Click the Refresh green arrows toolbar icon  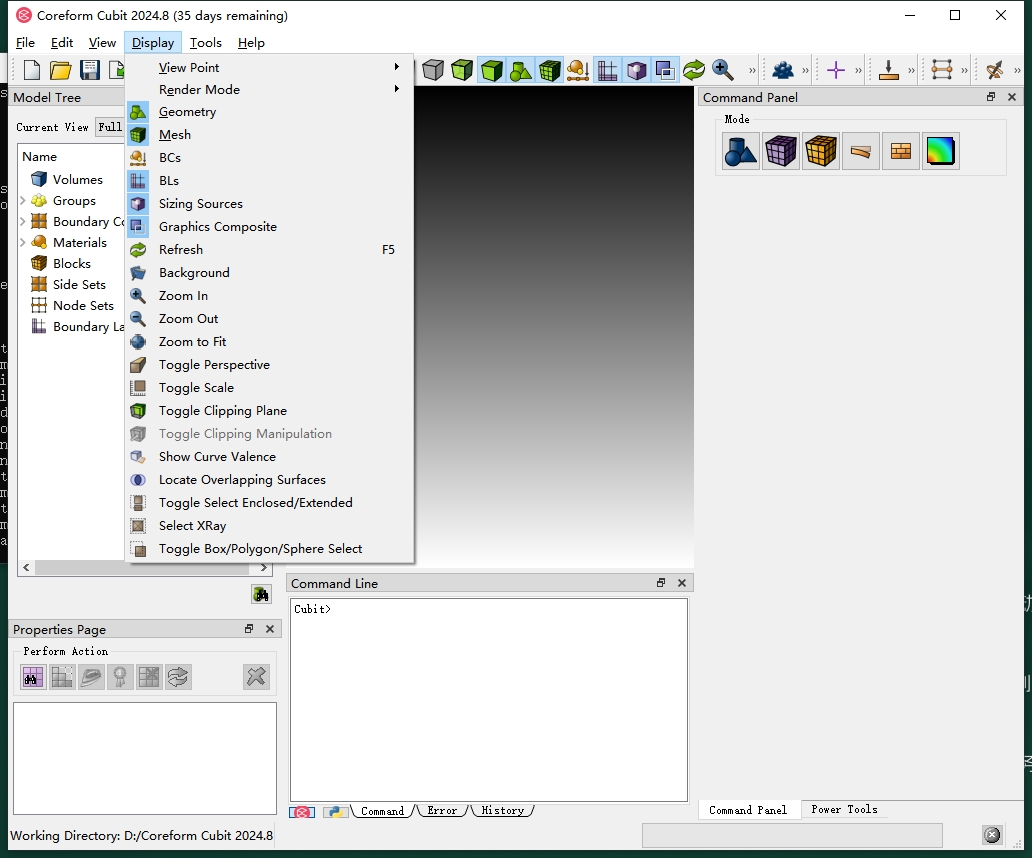coord(694,70)
